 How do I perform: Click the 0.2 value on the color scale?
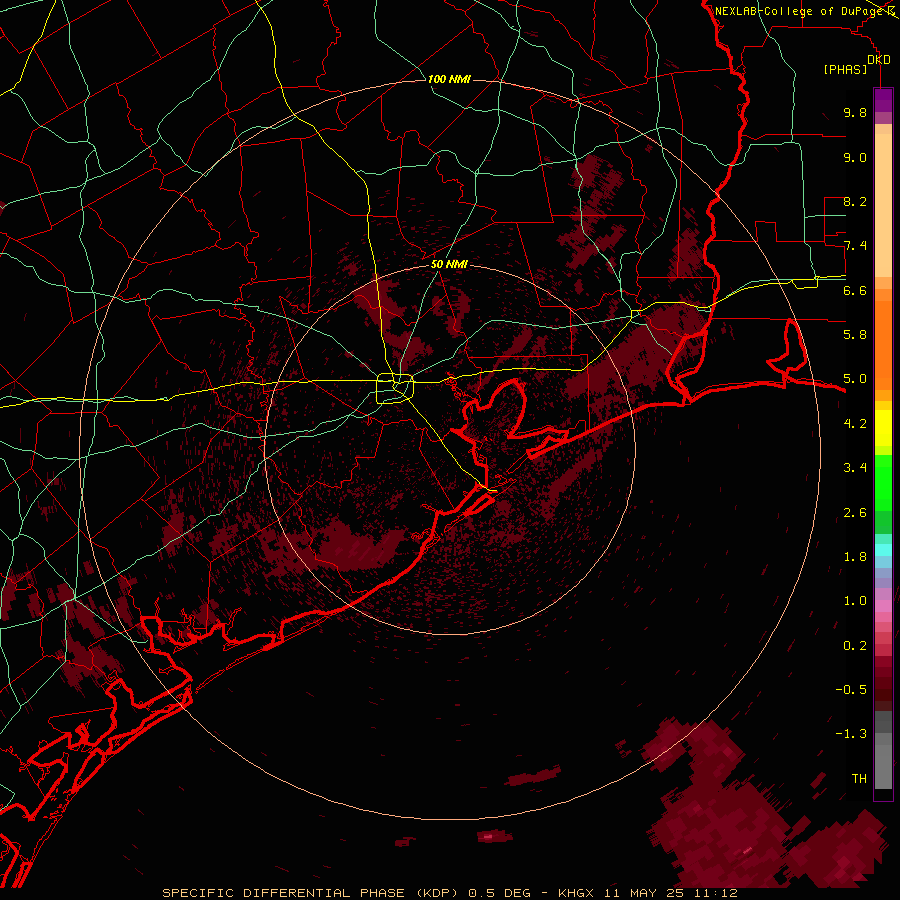[855, 646]
